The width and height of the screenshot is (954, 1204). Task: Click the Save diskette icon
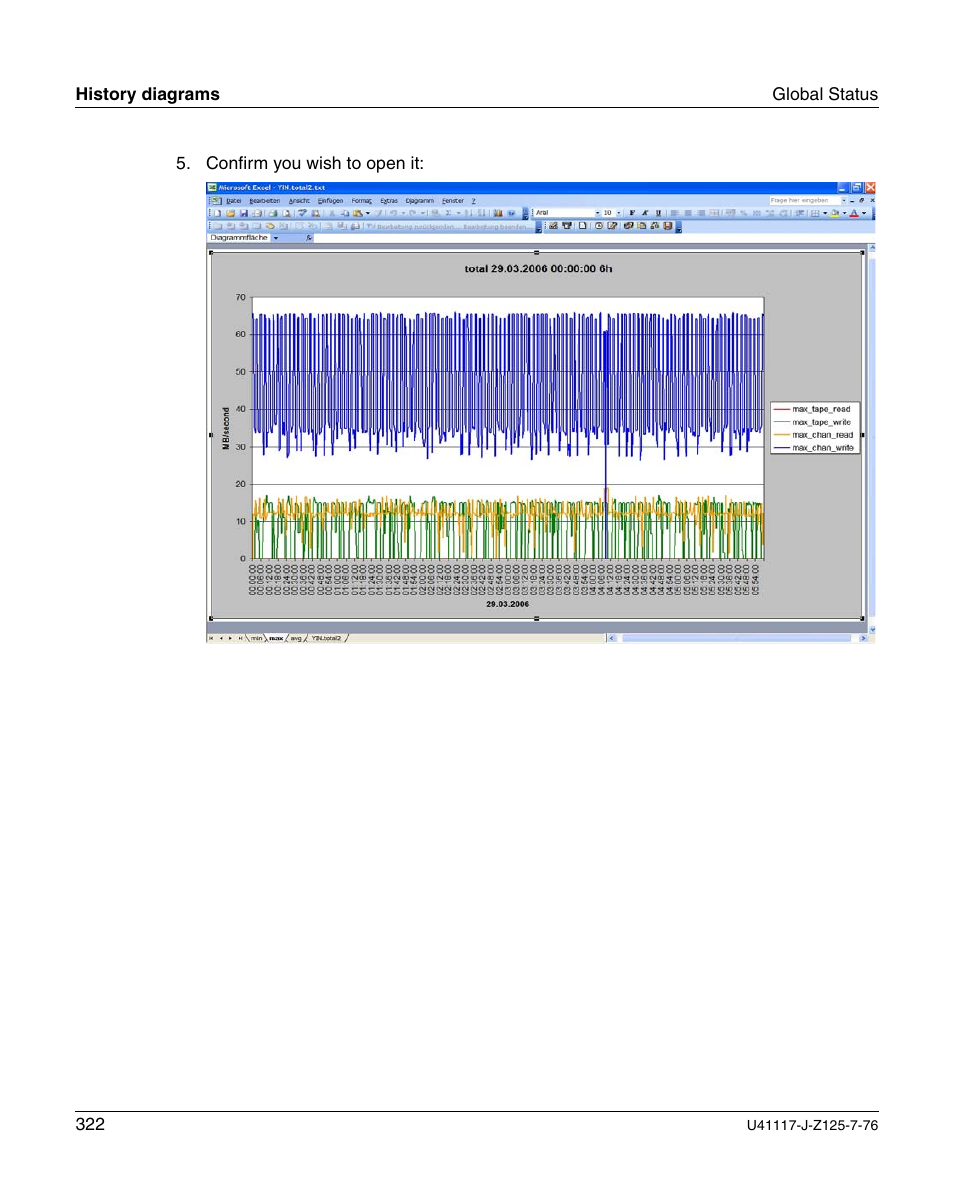244,213
